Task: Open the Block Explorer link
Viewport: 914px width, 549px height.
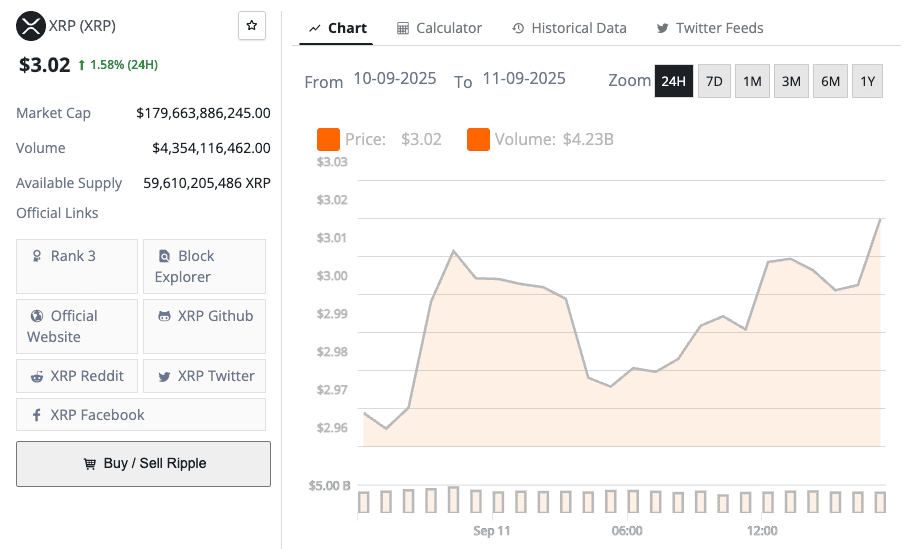Action: click(x=205, y=266)
